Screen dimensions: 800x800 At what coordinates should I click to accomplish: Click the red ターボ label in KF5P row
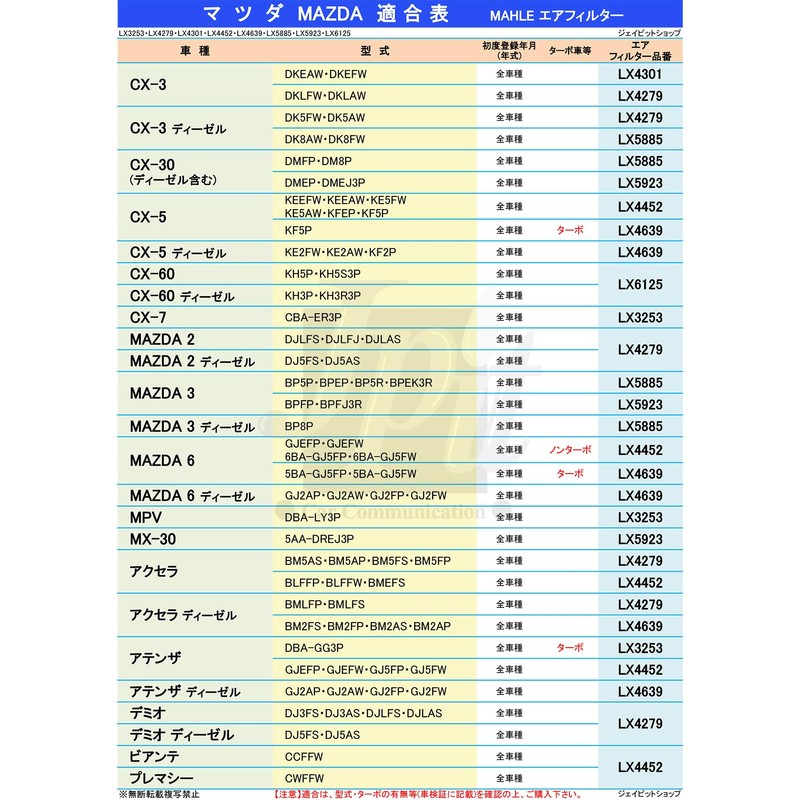point(570,230)
